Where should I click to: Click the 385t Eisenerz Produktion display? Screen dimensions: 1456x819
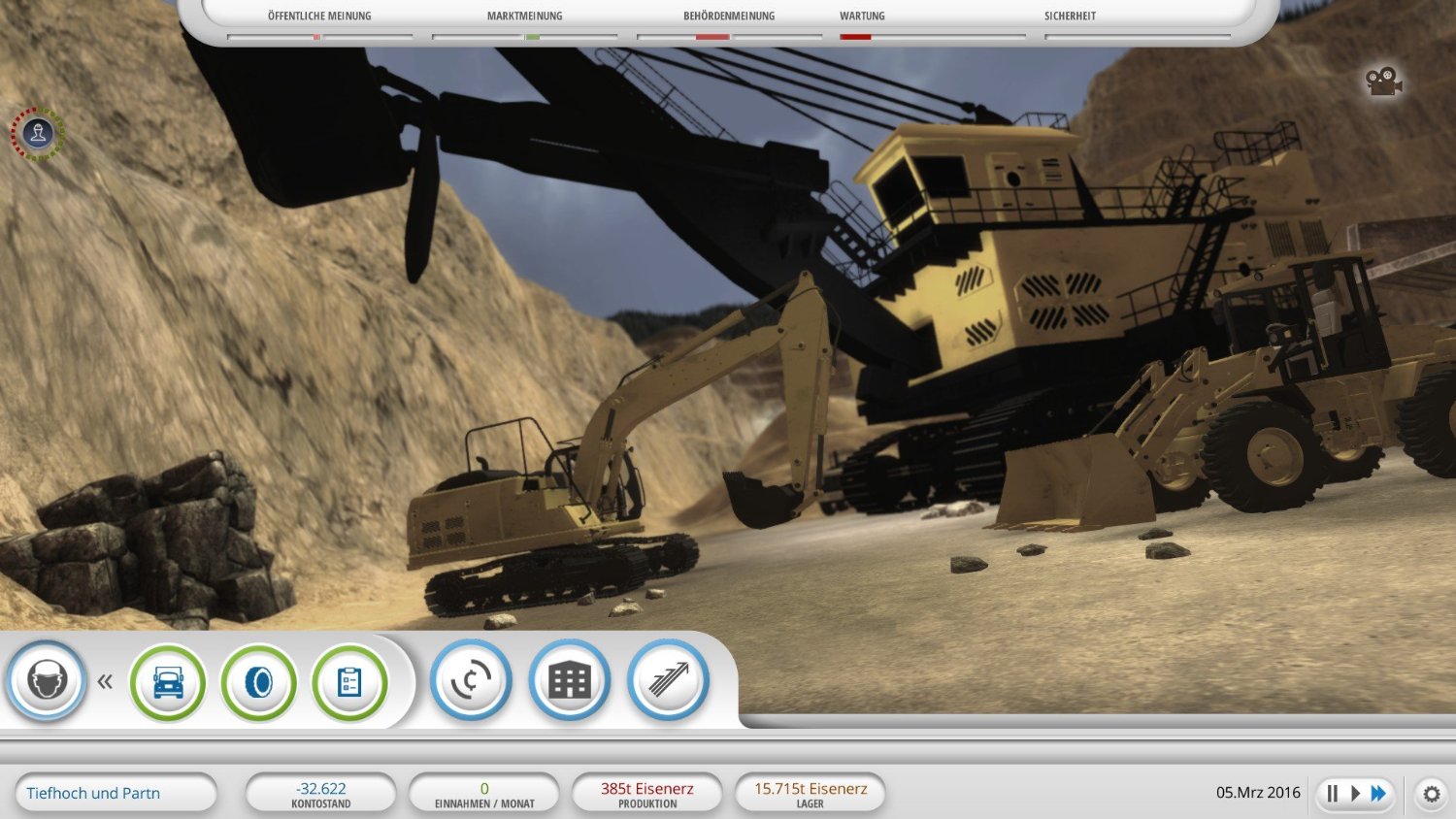point(647,793)
